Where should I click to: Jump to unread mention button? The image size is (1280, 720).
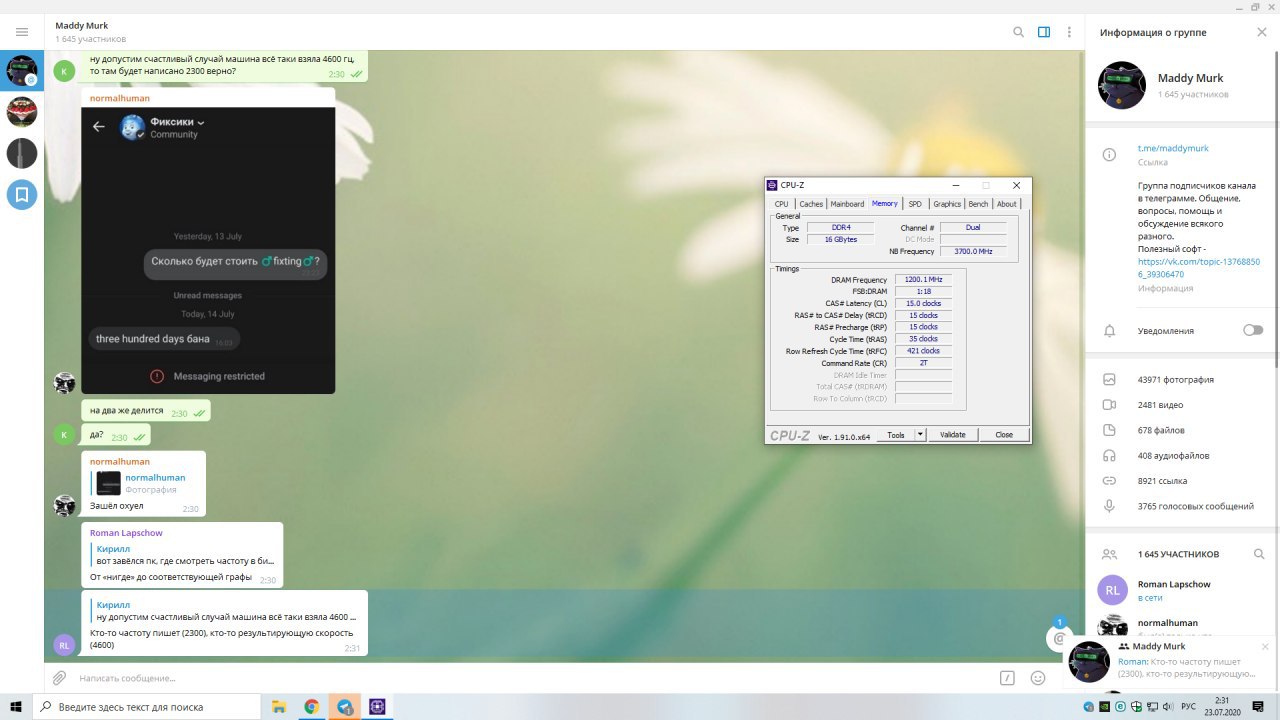(1059, 637)
